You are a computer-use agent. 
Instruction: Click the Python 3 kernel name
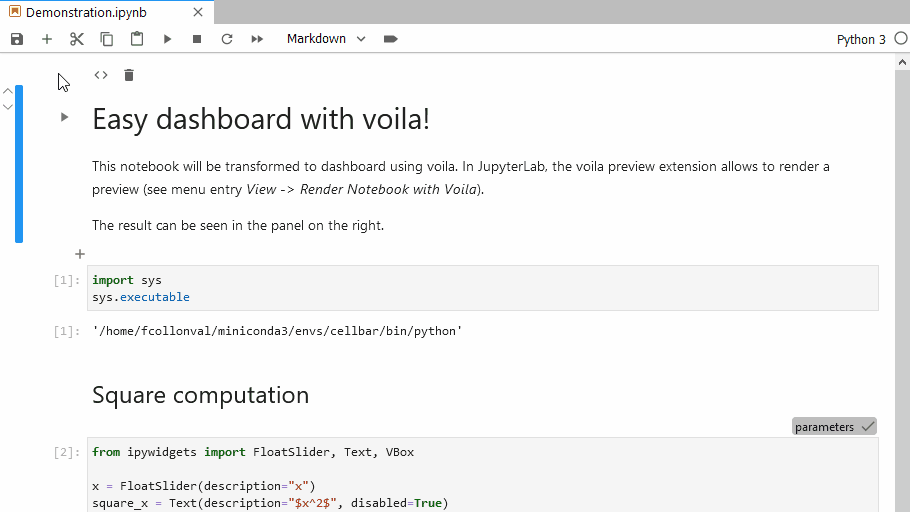(861, 39)
